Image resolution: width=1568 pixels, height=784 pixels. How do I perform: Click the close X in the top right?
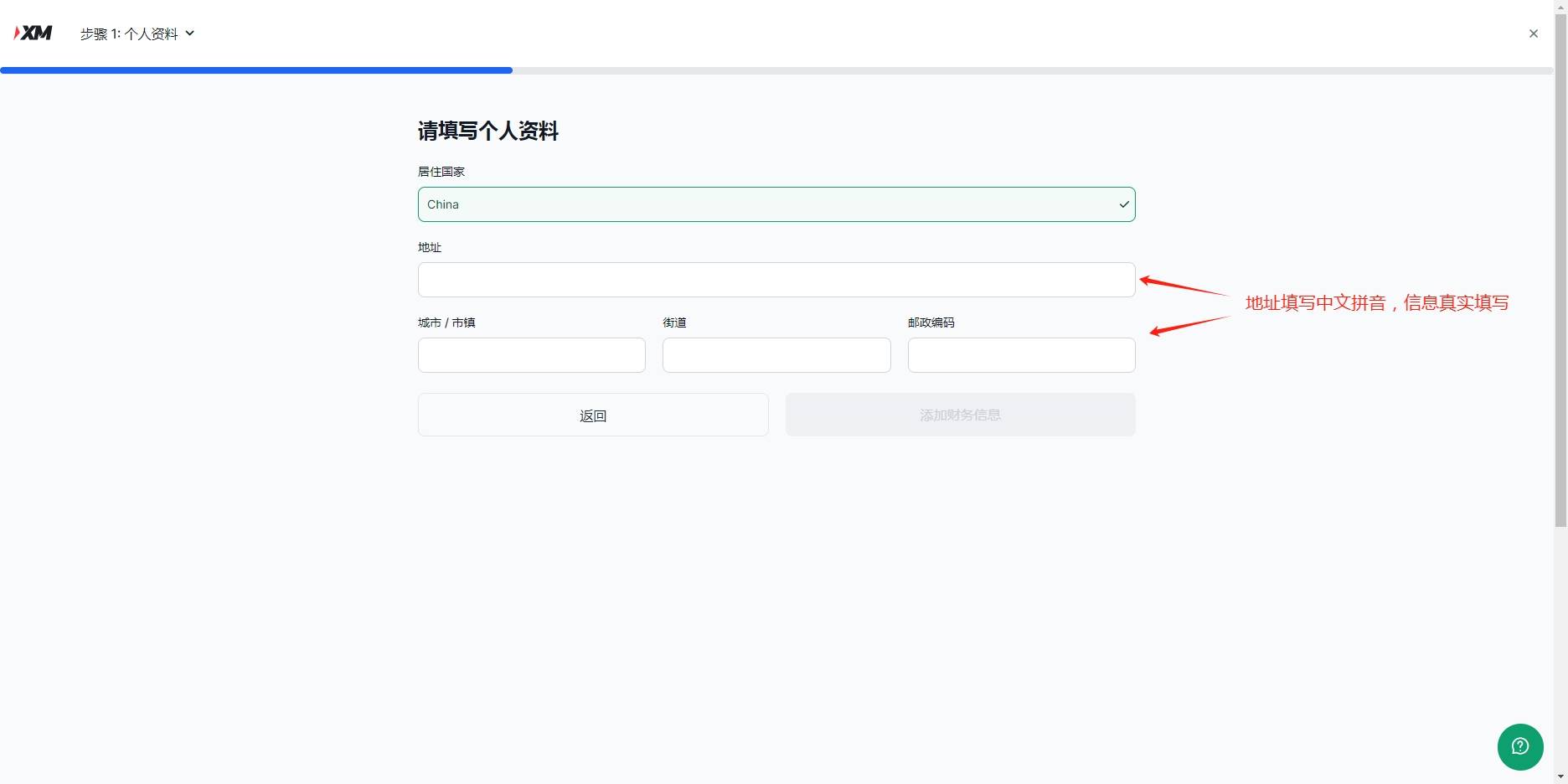coord(1534,34)
